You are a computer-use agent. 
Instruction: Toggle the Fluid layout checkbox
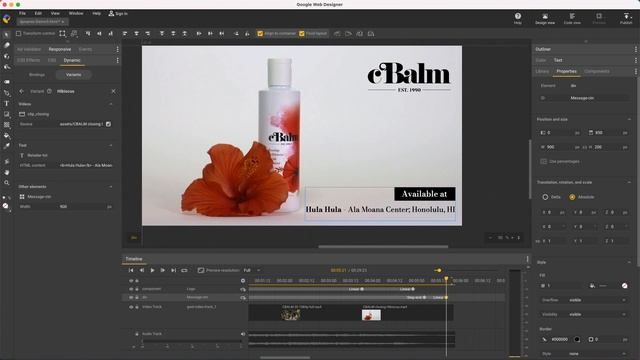point(302,33)
